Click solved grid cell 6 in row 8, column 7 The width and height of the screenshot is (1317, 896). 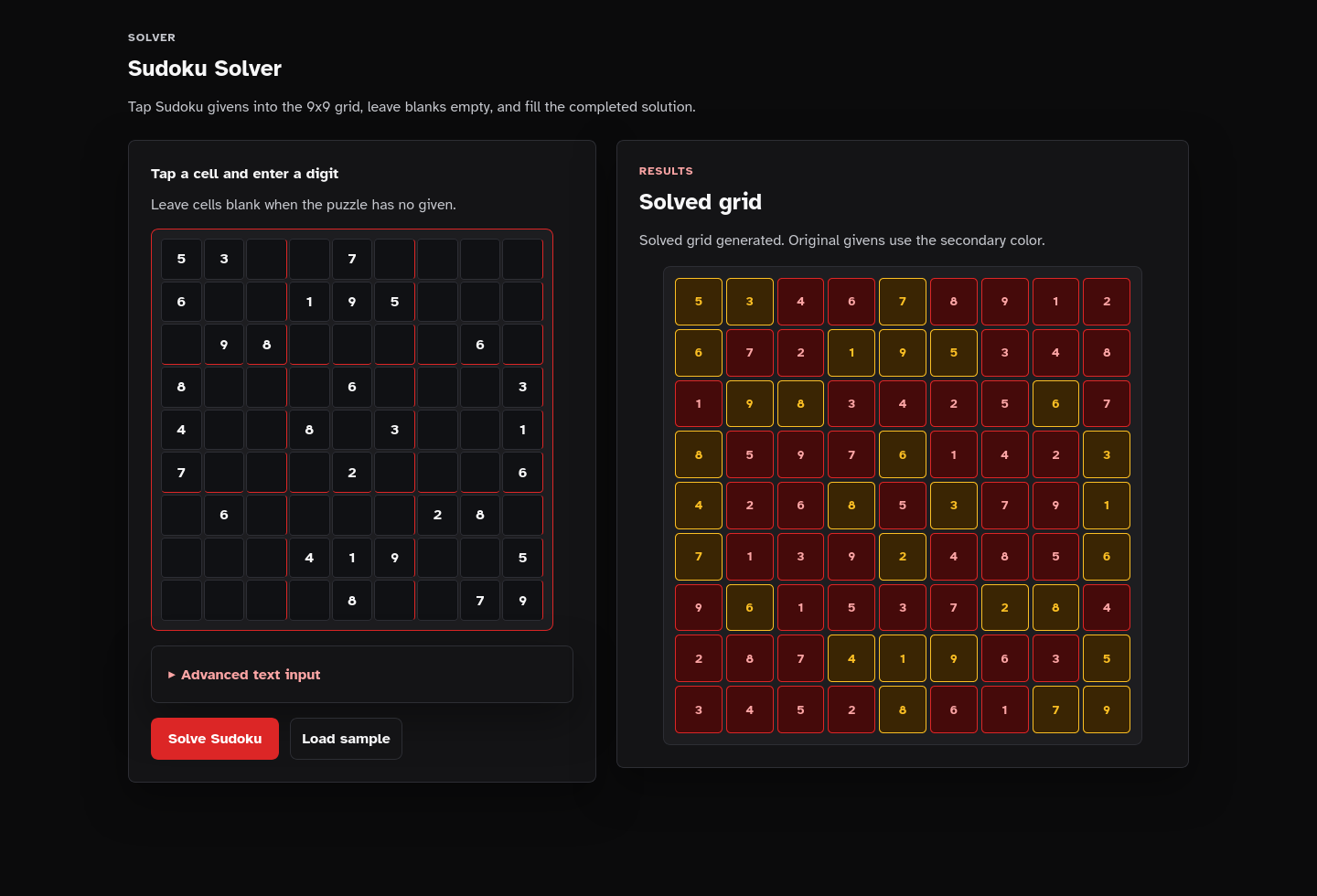[1004, 658]
